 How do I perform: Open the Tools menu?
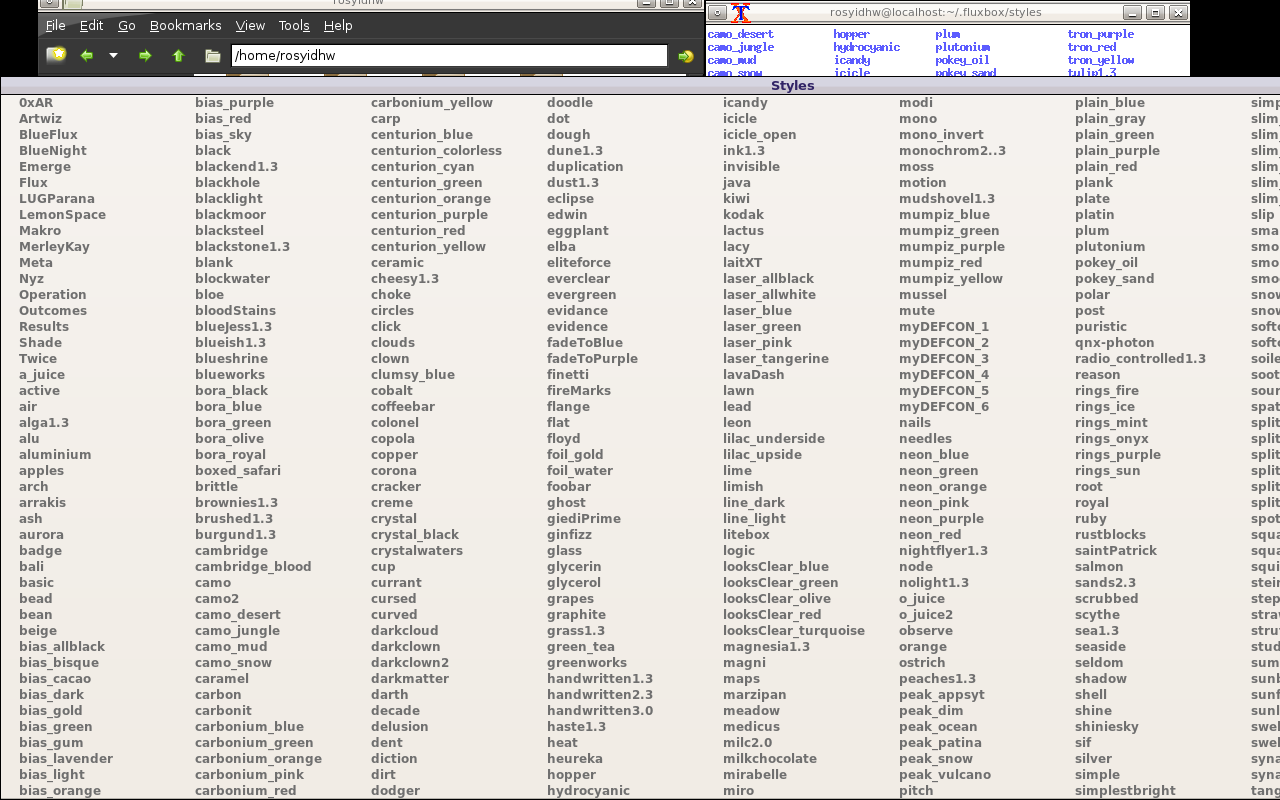click(x=292, y=25)
